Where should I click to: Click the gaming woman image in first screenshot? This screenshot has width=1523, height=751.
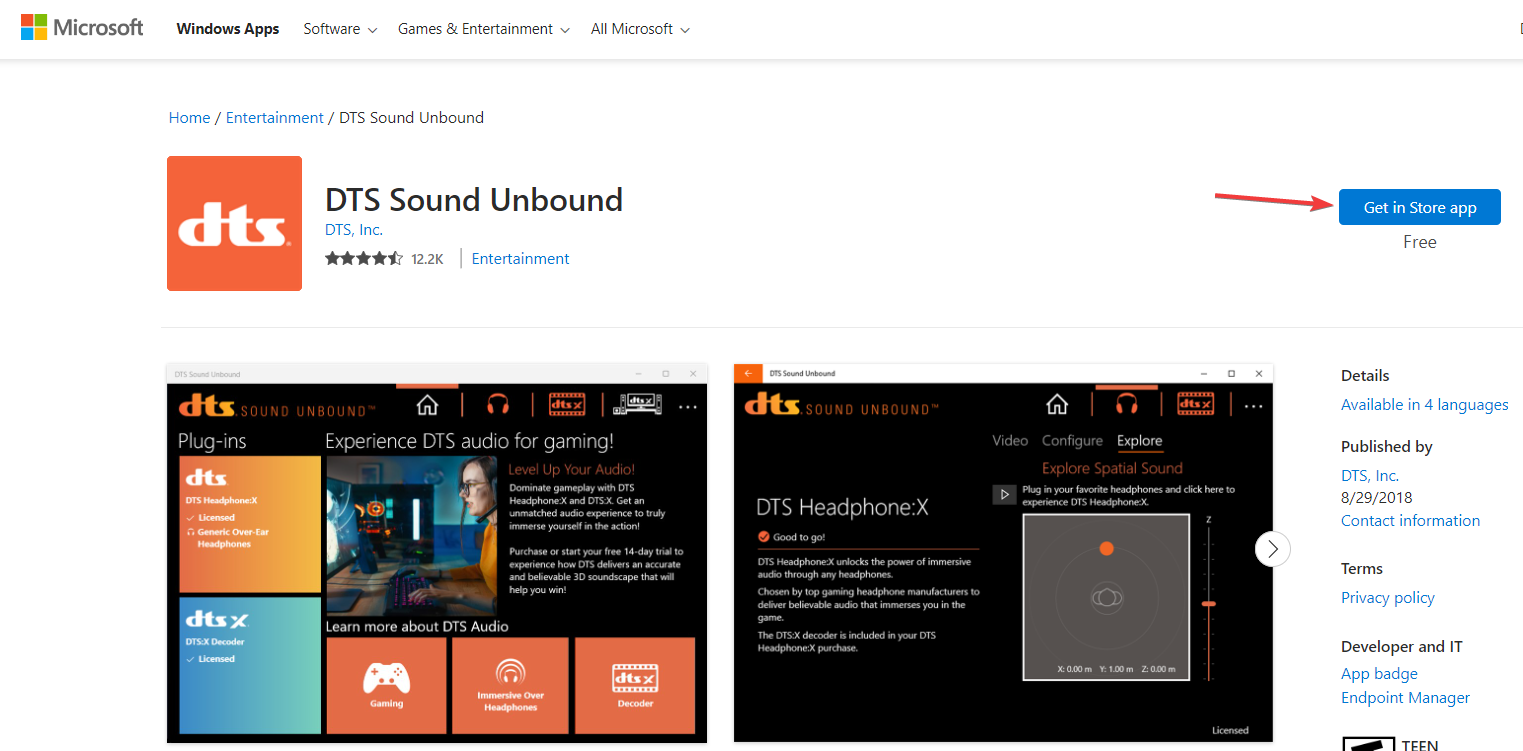(x=411, y=535)
